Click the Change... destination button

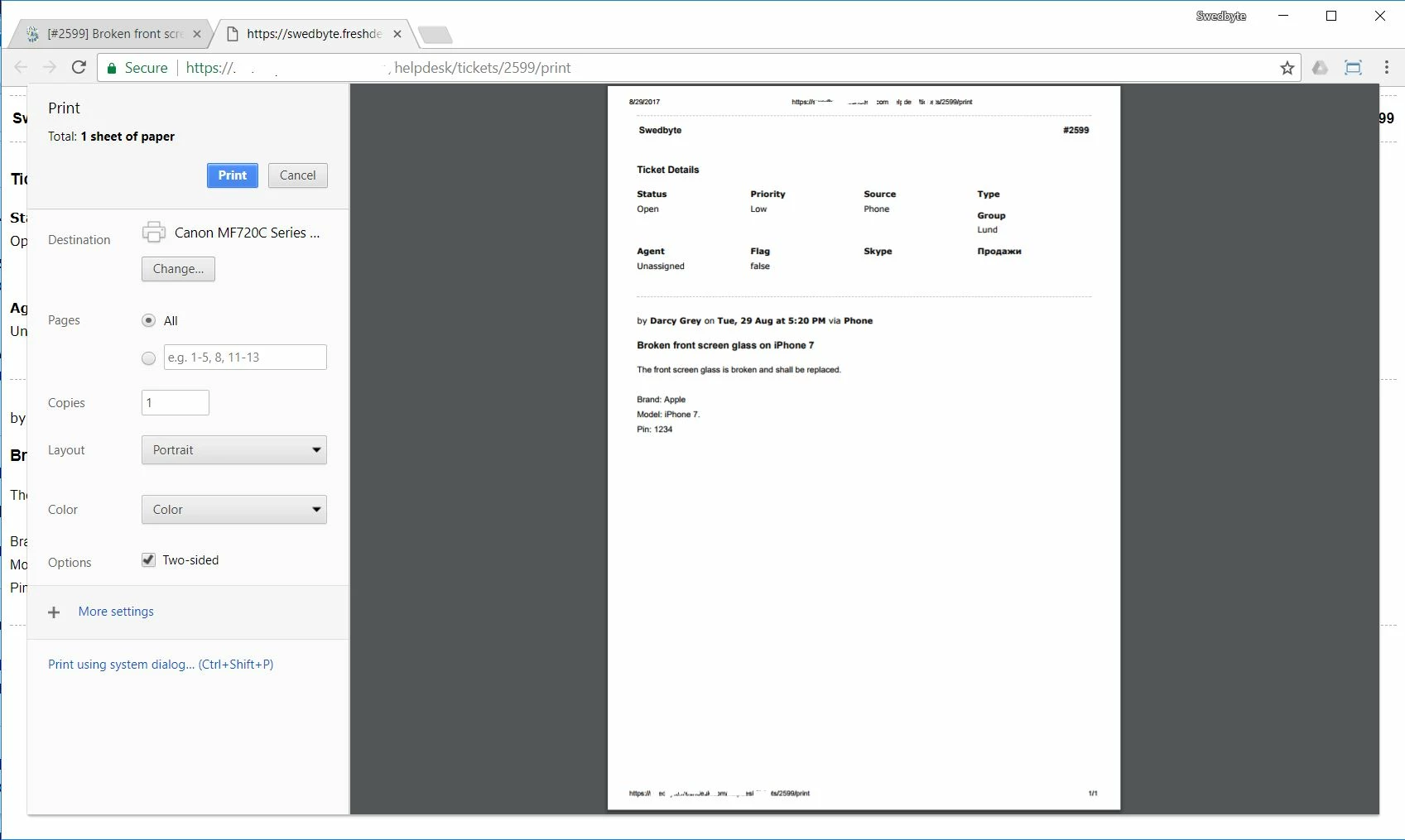(x=178, y=269)
